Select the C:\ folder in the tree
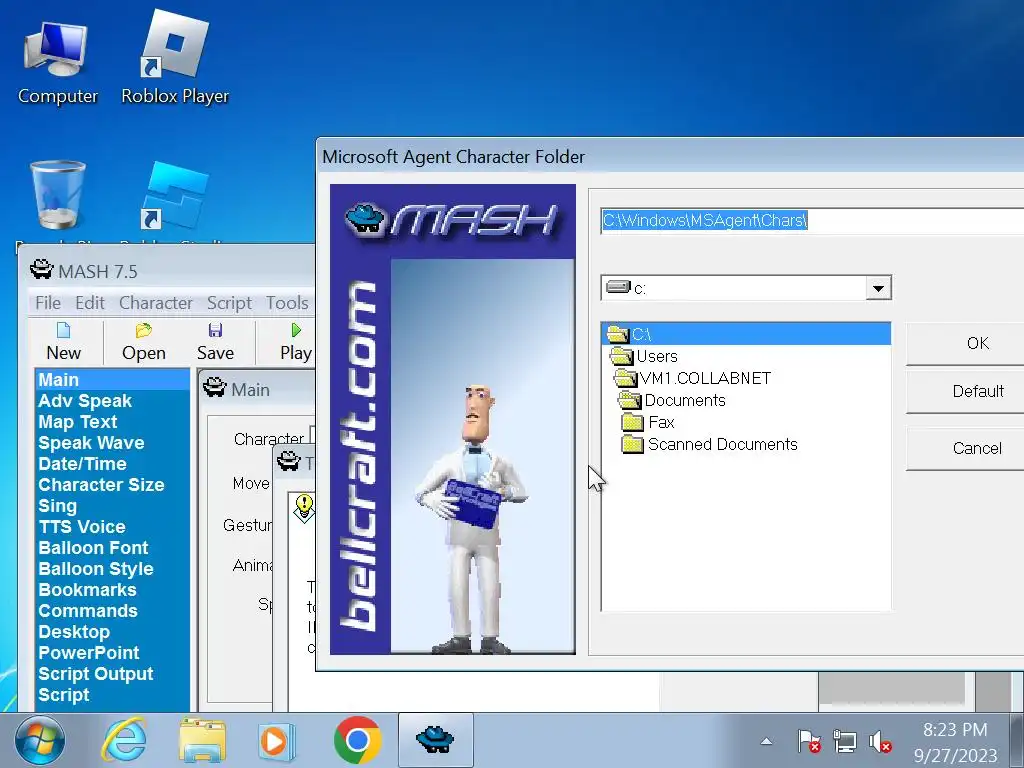 [745, 334]
